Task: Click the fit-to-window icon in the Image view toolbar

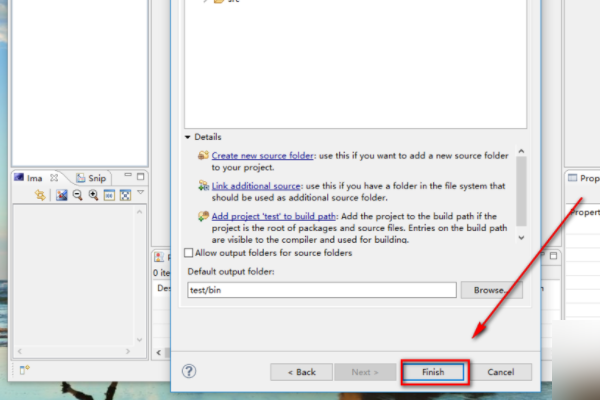Action: click(125, 195)
